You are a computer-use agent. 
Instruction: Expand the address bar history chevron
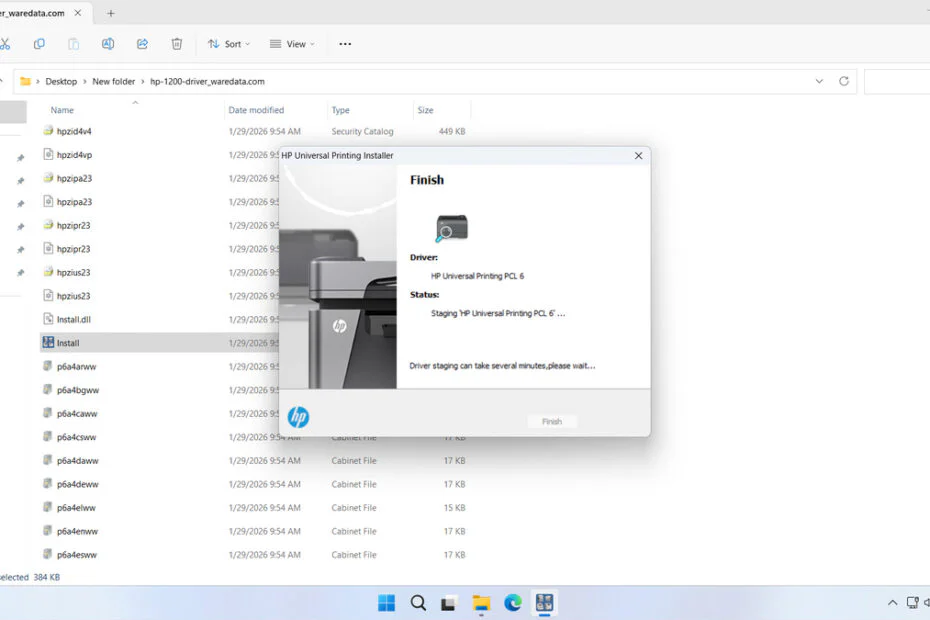819,81
